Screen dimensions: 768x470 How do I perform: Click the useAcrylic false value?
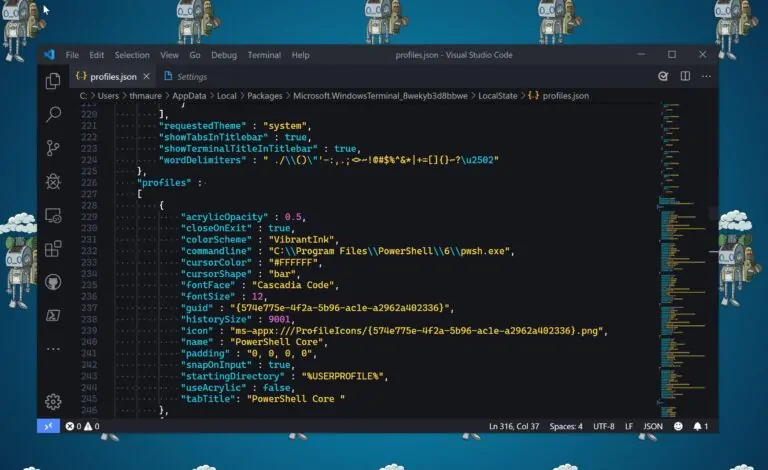click(x=276, y=388)
